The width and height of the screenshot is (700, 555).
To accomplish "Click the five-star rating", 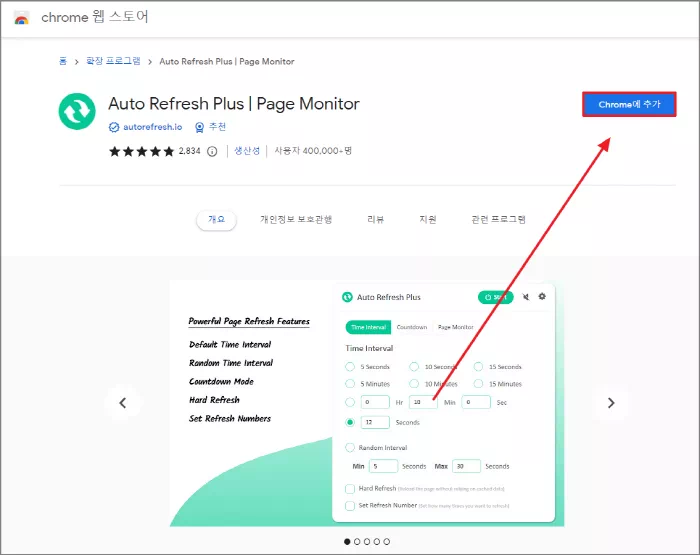I will click(142, 151).
